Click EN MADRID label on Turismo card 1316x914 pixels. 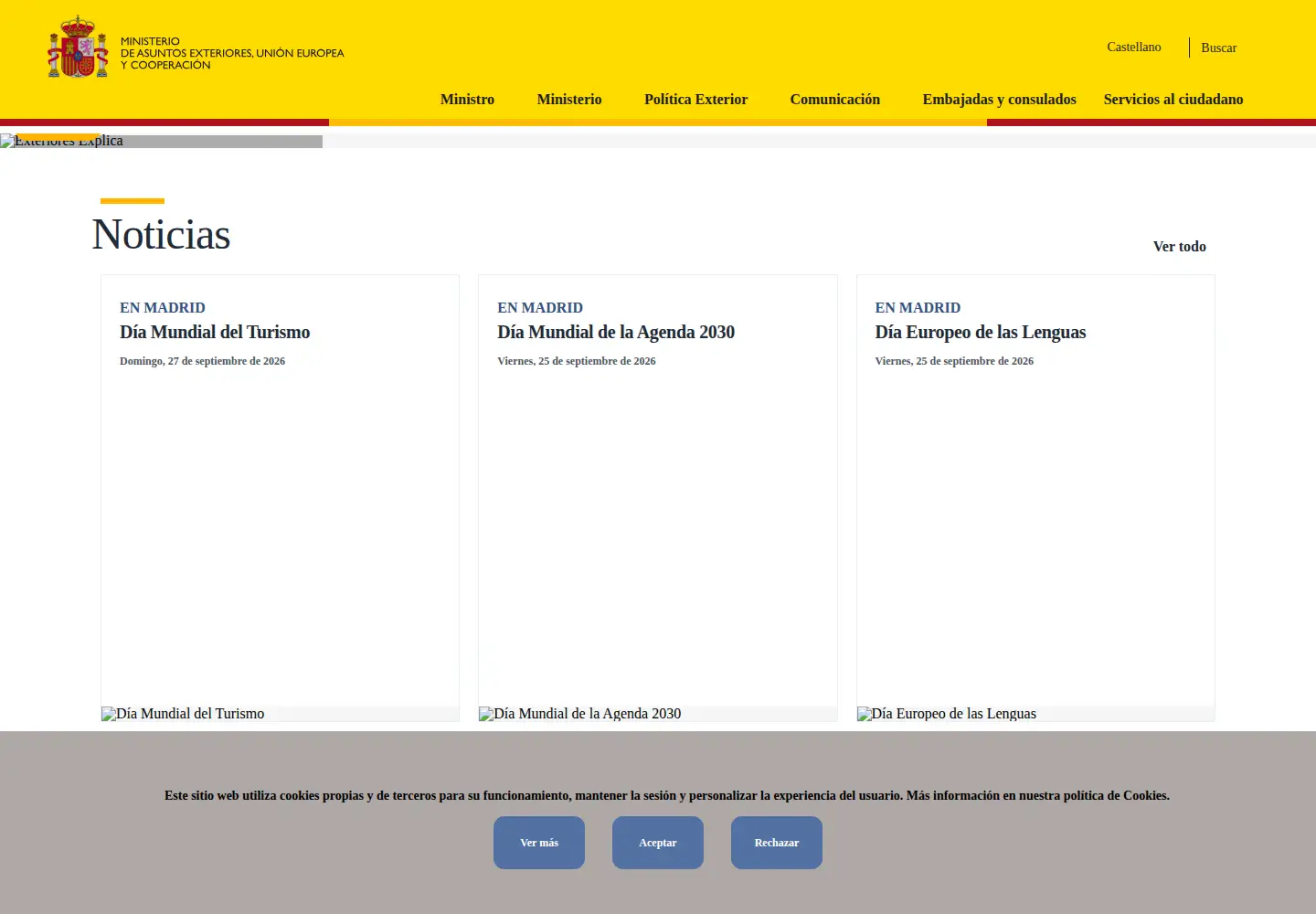(163, 308)
